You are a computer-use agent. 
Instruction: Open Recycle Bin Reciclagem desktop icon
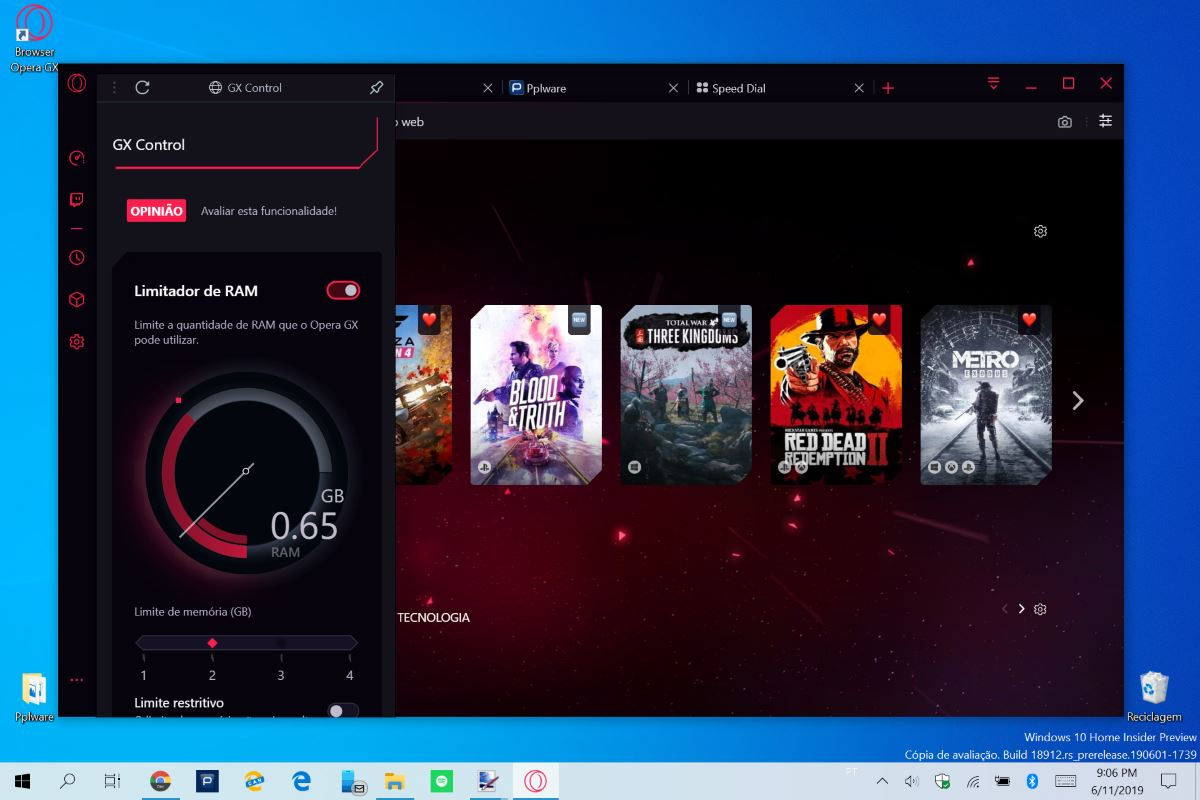pyautogui.click(x=1154, y=697)
